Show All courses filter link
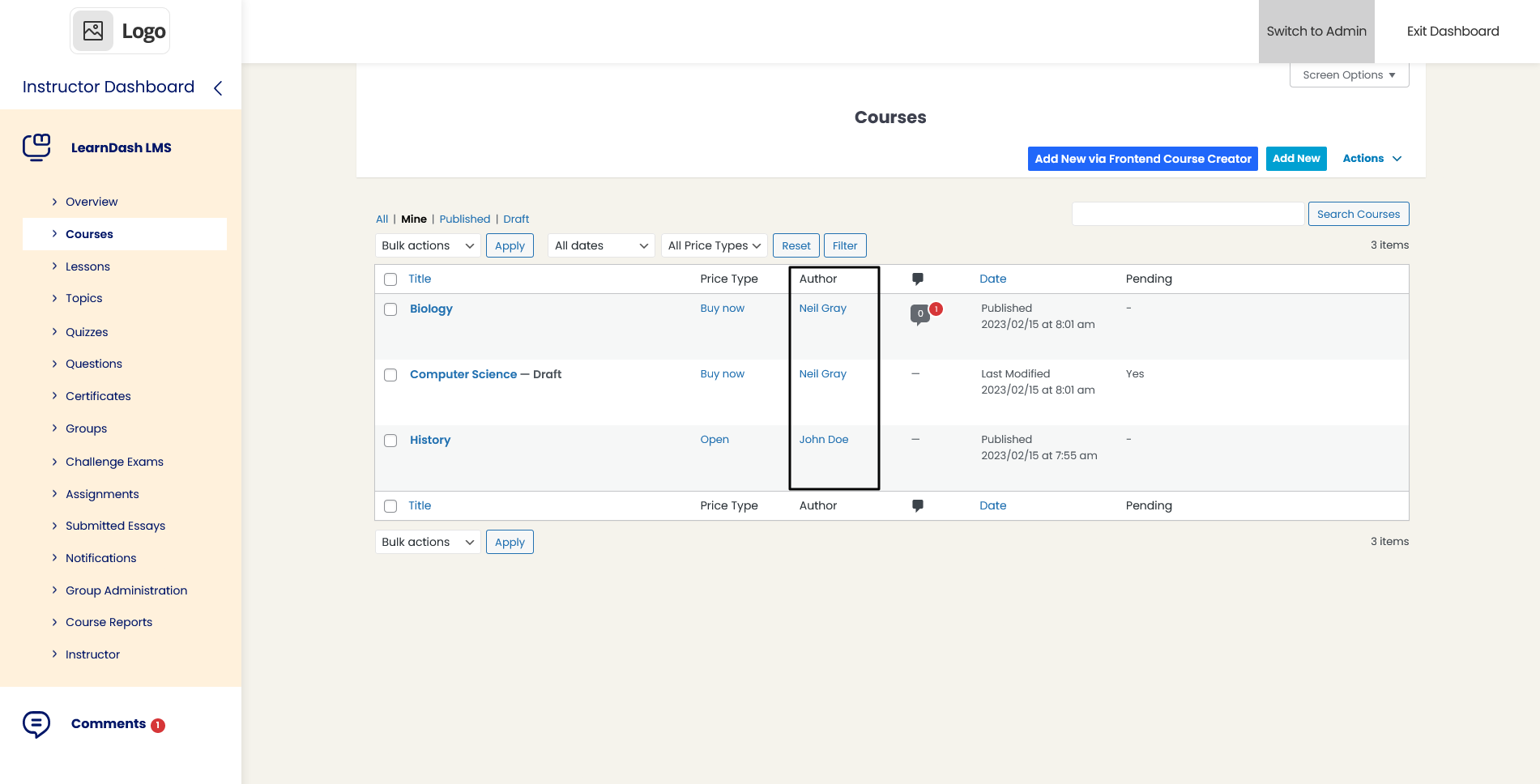 click(382, 219)
